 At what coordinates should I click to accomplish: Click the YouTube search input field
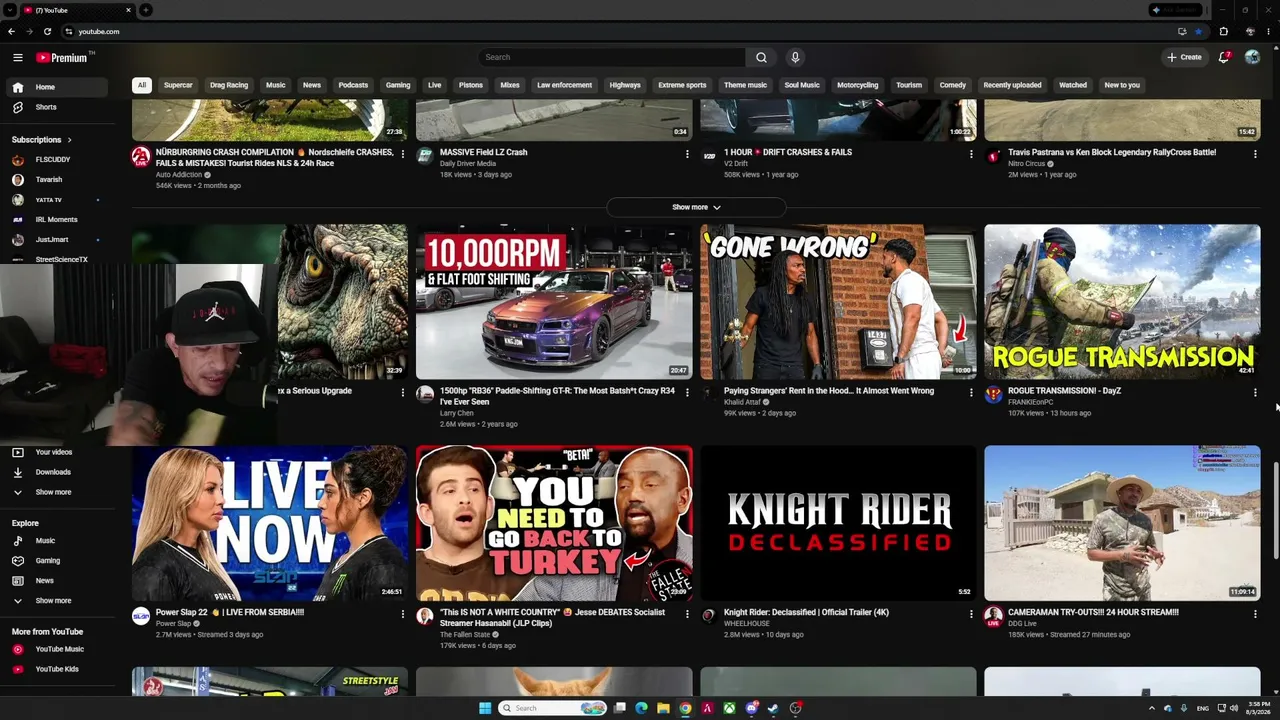pos(612,57)
